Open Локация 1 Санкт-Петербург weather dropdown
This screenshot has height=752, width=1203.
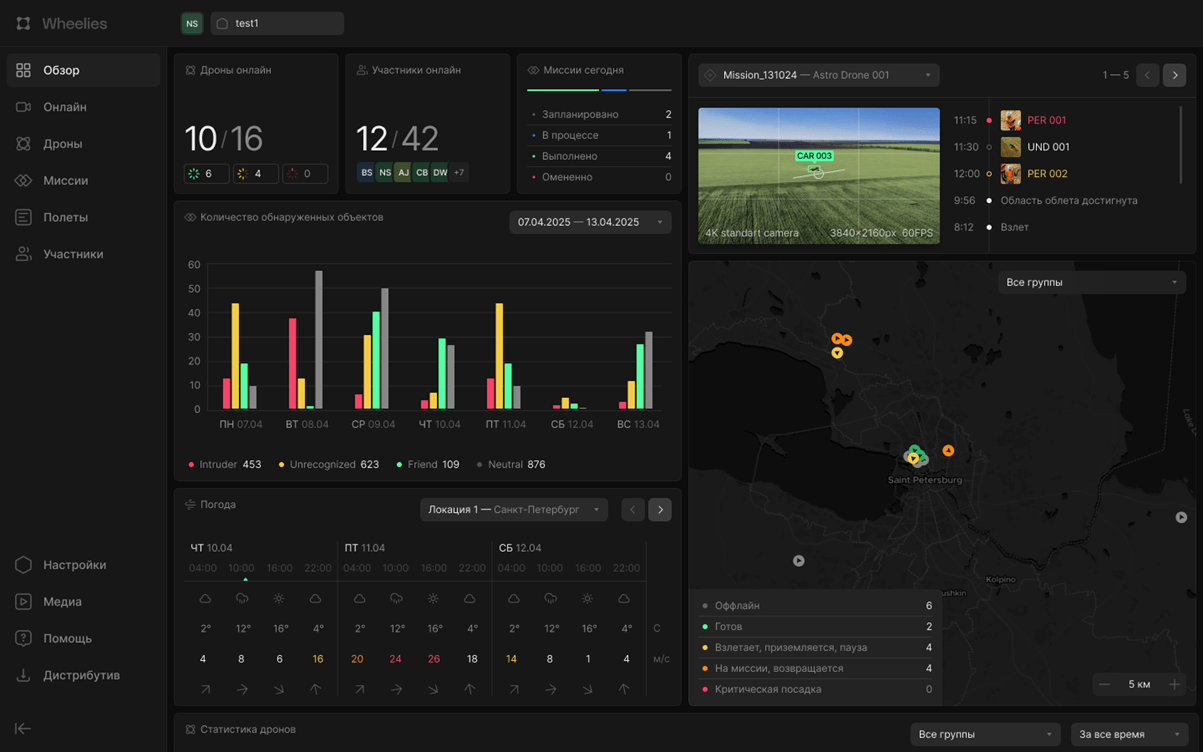click(x=513, y=510)
